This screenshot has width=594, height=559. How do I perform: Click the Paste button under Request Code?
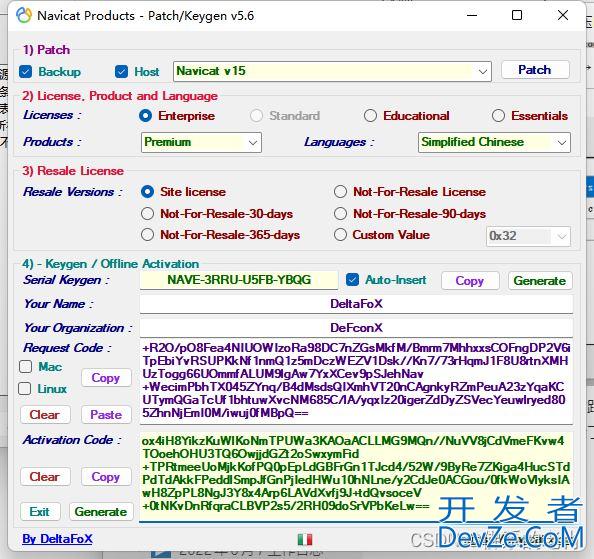click(106, 415)
